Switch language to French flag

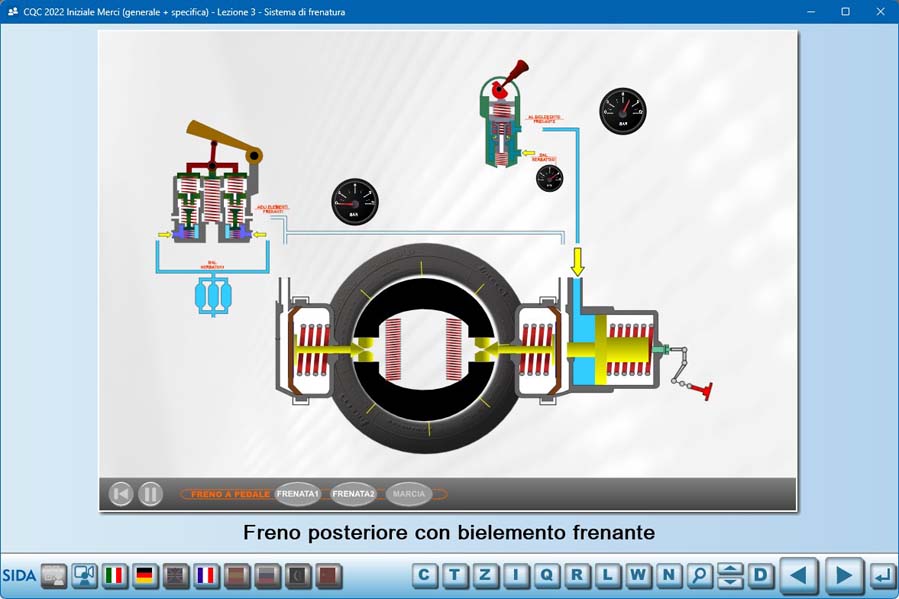coord(206,576)
